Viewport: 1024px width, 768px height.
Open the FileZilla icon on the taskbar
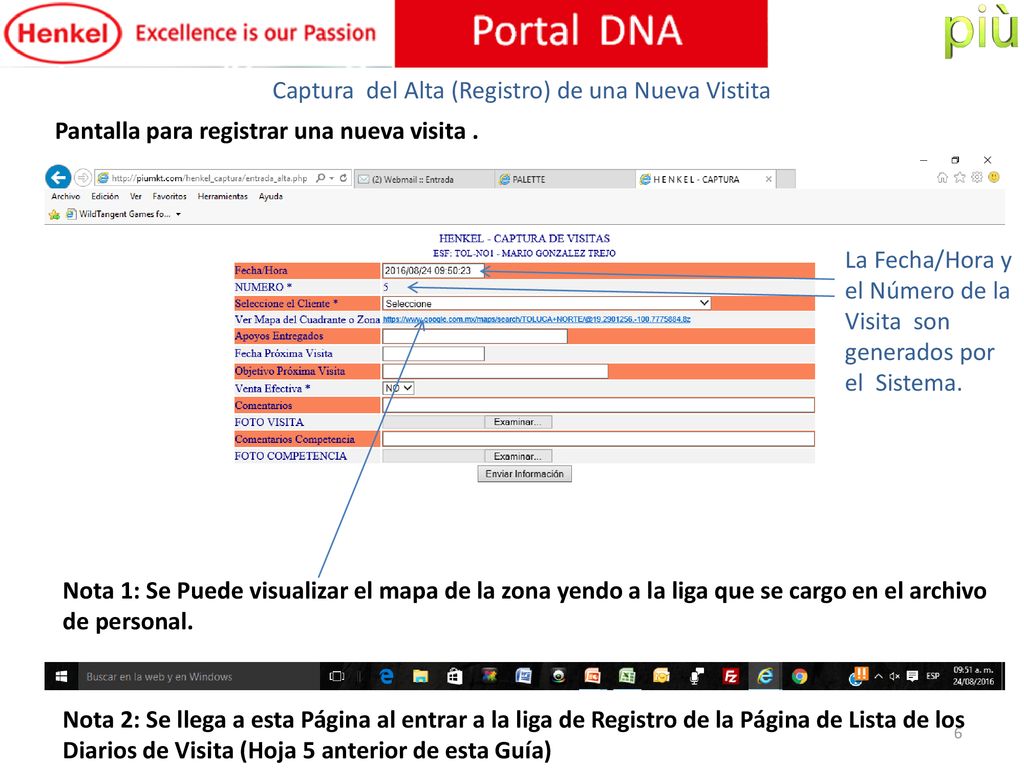(730, 677)
